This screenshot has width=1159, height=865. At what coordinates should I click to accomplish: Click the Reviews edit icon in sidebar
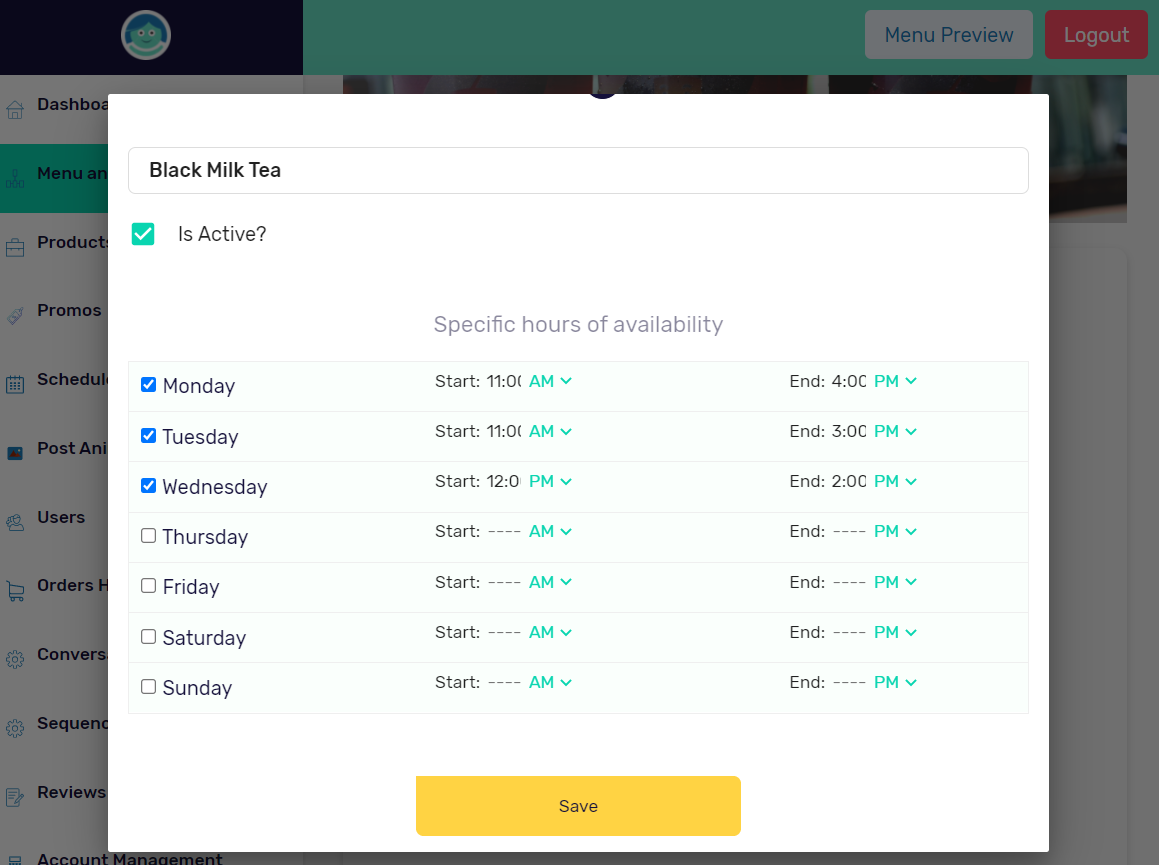[15, 797]
